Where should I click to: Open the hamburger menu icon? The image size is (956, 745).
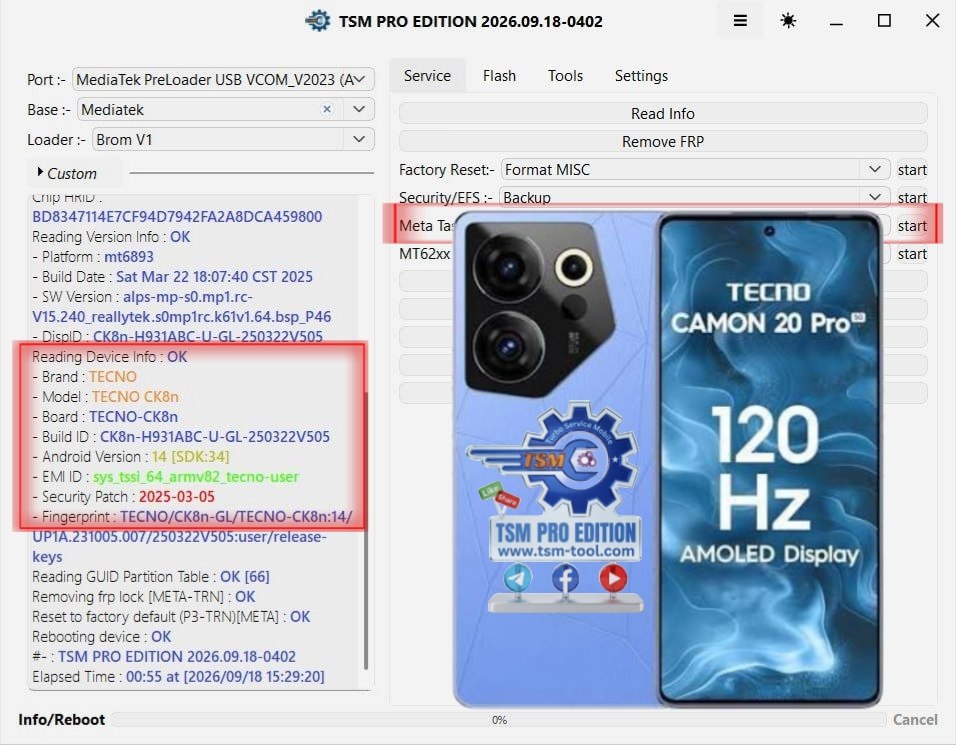coord(740,21)
